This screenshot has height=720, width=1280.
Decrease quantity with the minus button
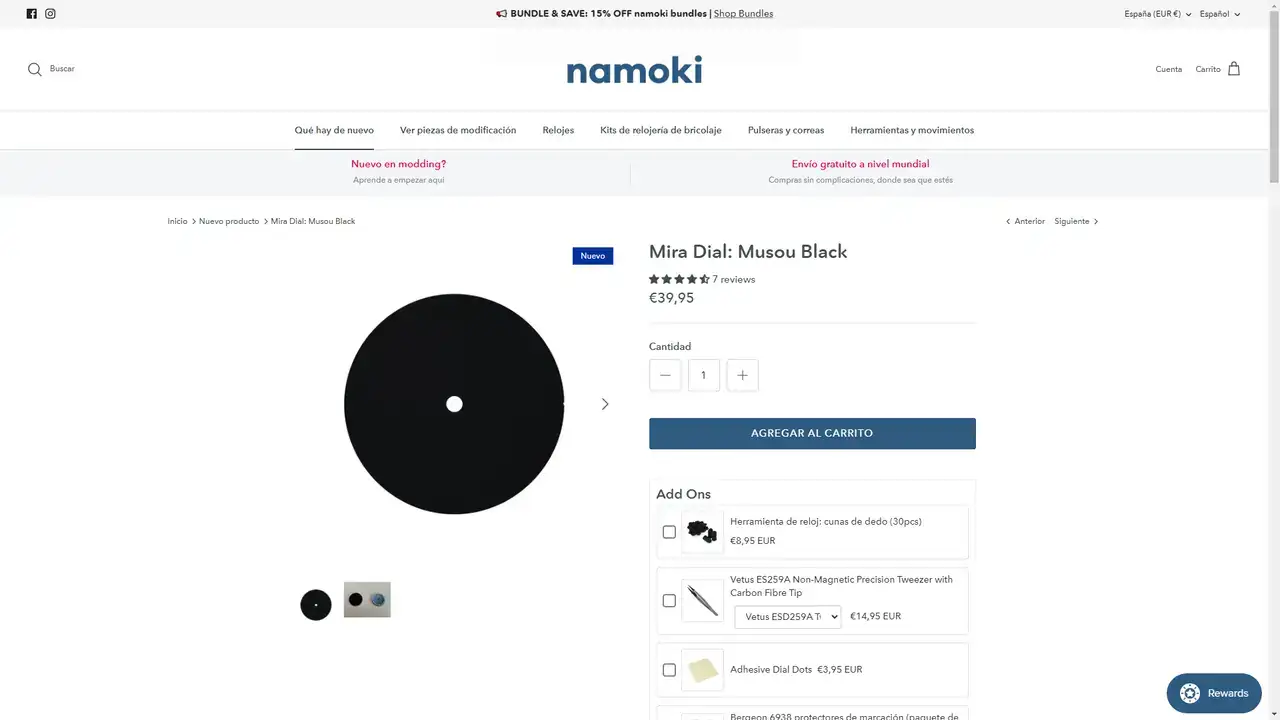pyautogui.click(x=665, y=375)
